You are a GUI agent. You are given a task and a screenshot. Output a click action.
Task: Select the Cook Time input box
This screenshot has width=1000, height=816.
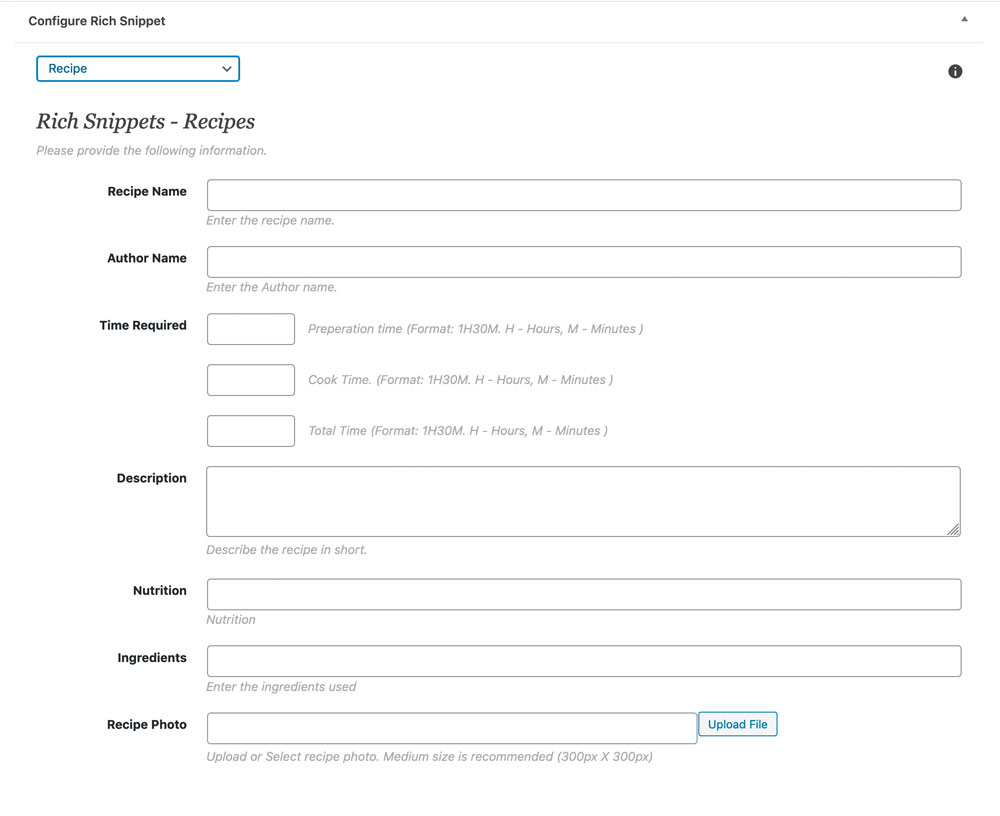[251, 380]
